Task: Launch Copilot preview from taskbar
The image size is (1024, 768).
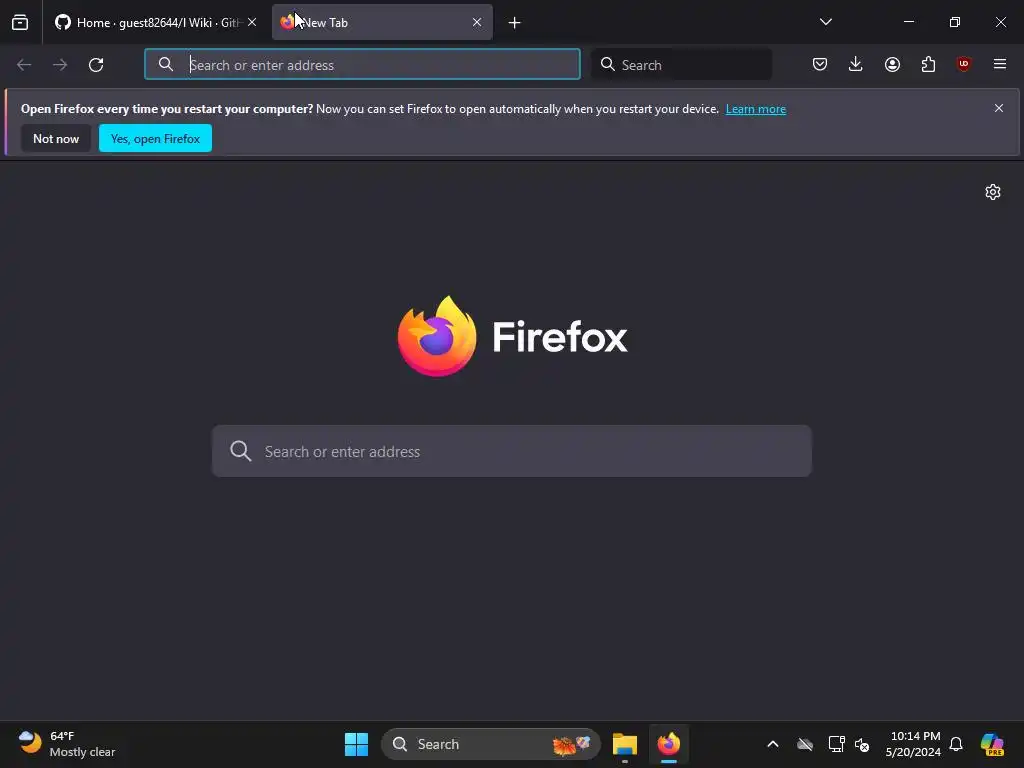Action: pos(992,744)
